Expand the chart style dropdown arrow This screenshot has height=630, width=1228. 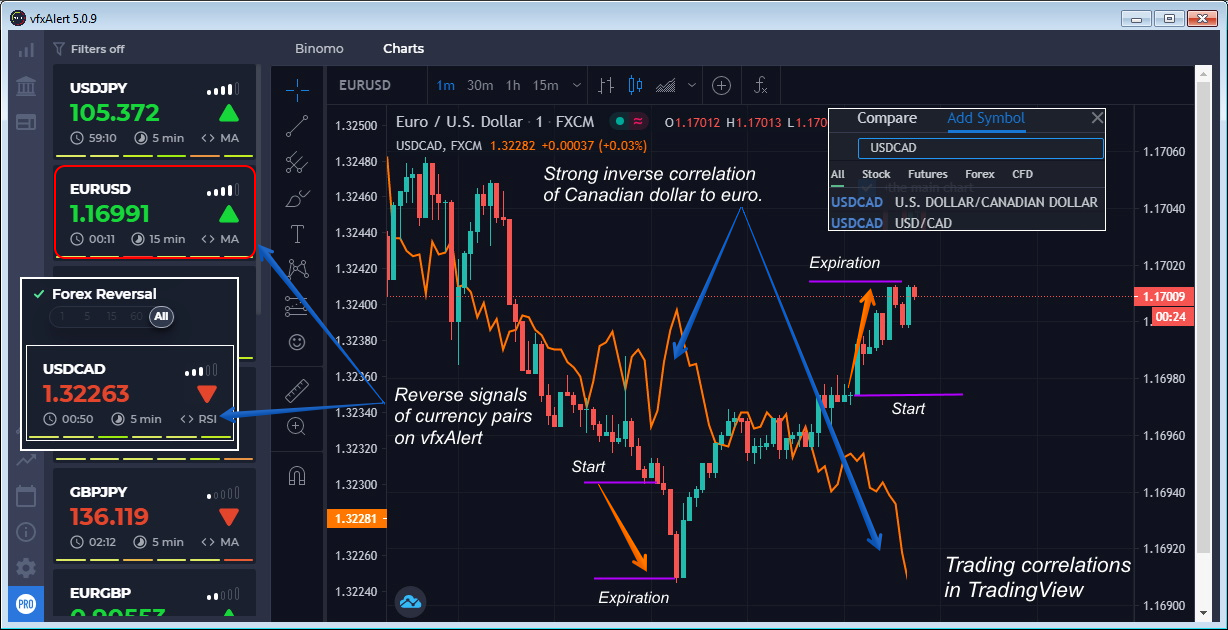[x=693, y=86]
